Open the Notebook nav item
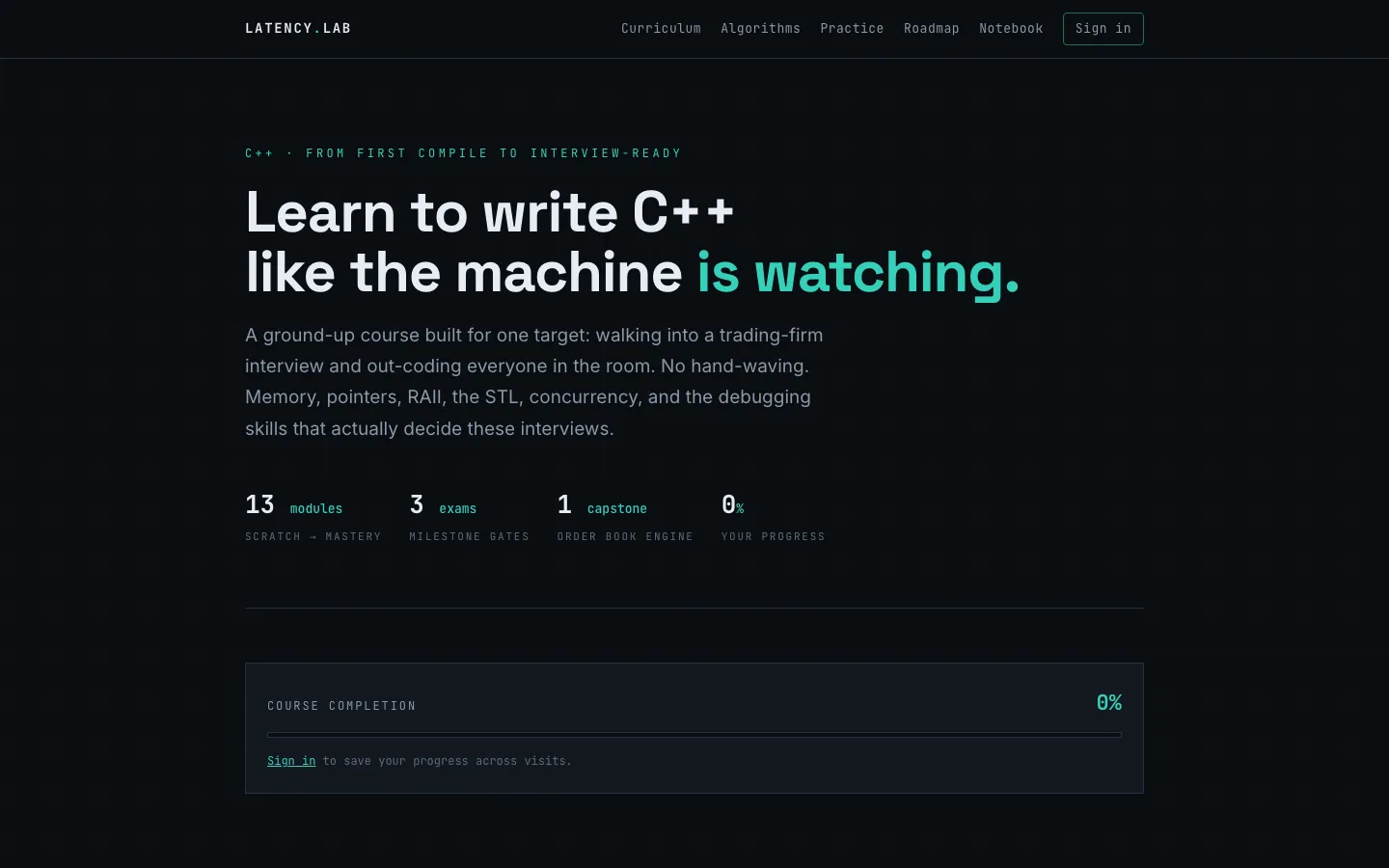Viewport: 1389px width, 868px height. point(1011,29)
